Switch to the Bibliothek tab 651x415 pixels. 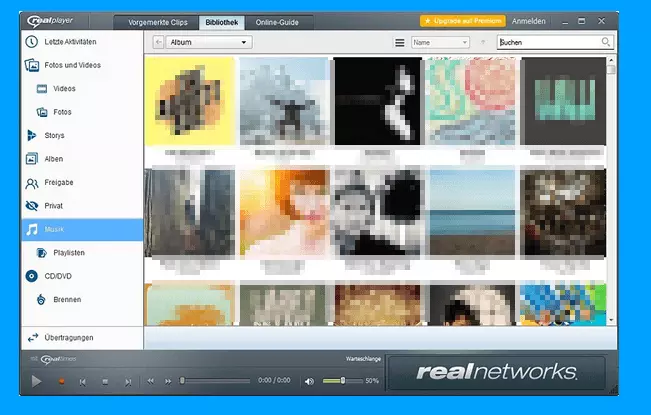click(x=222, y=22)
